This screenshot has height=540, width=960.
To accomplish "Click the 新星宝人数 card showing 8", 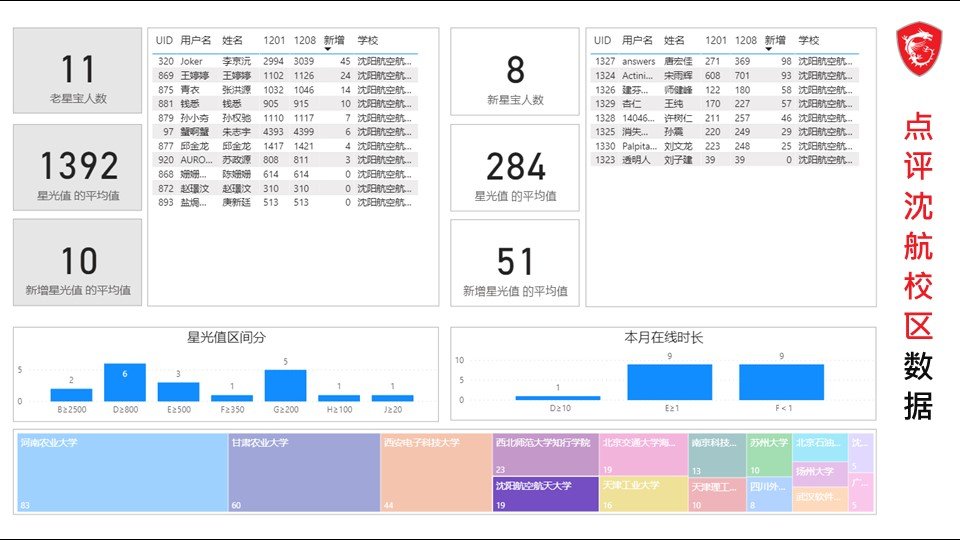I will click(515, 71).
